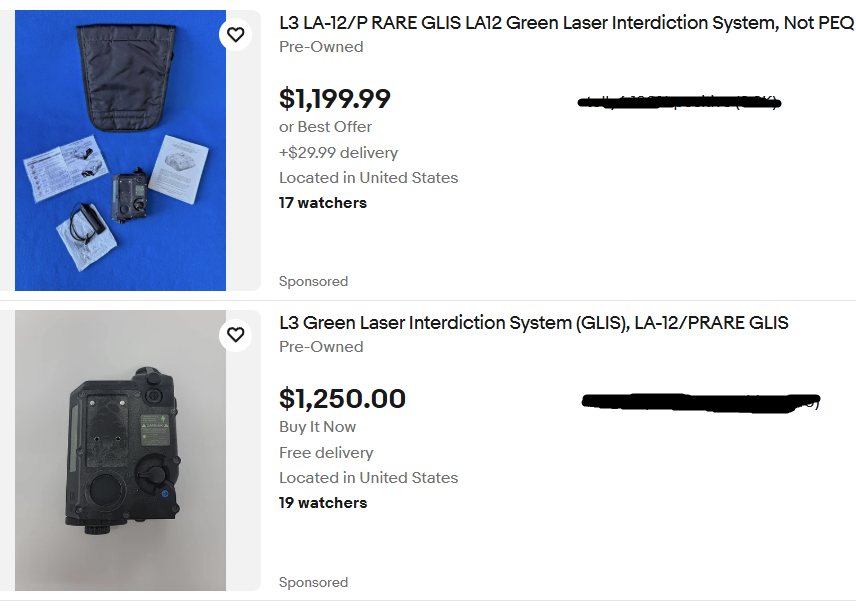Add the $1,199.99 LA-12/P listing to watchlist
856x608 pixels.
tap(235, 34)
